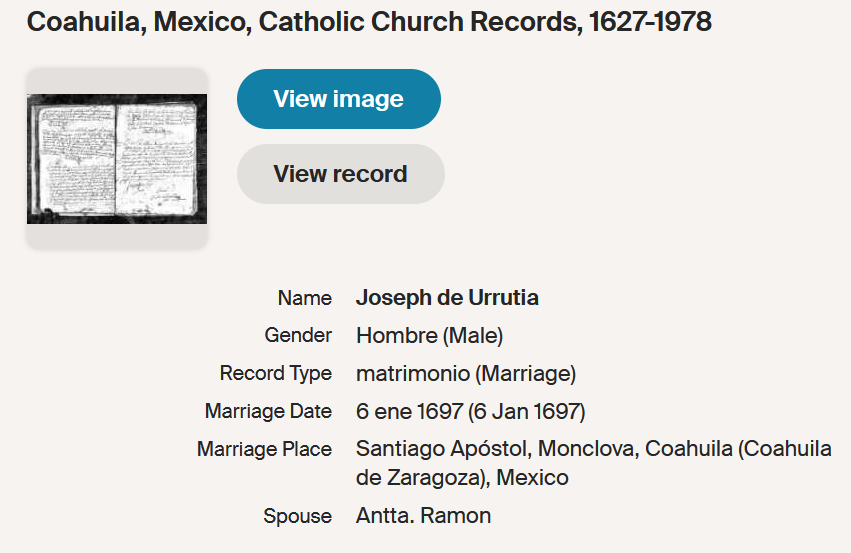Image resolution: width=851 pixels, height=553 pixels.
Task: Click the Gender field label
Action: pyautogui.click(x=298, y=336)
